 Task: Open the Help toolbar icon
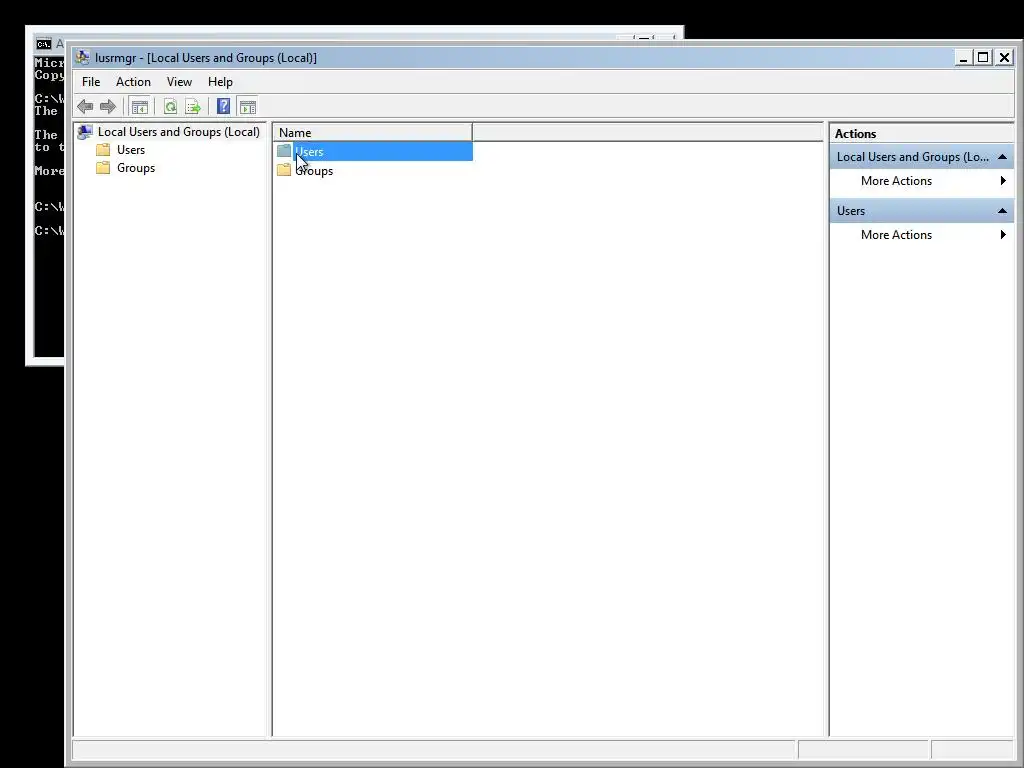(223, 106)
